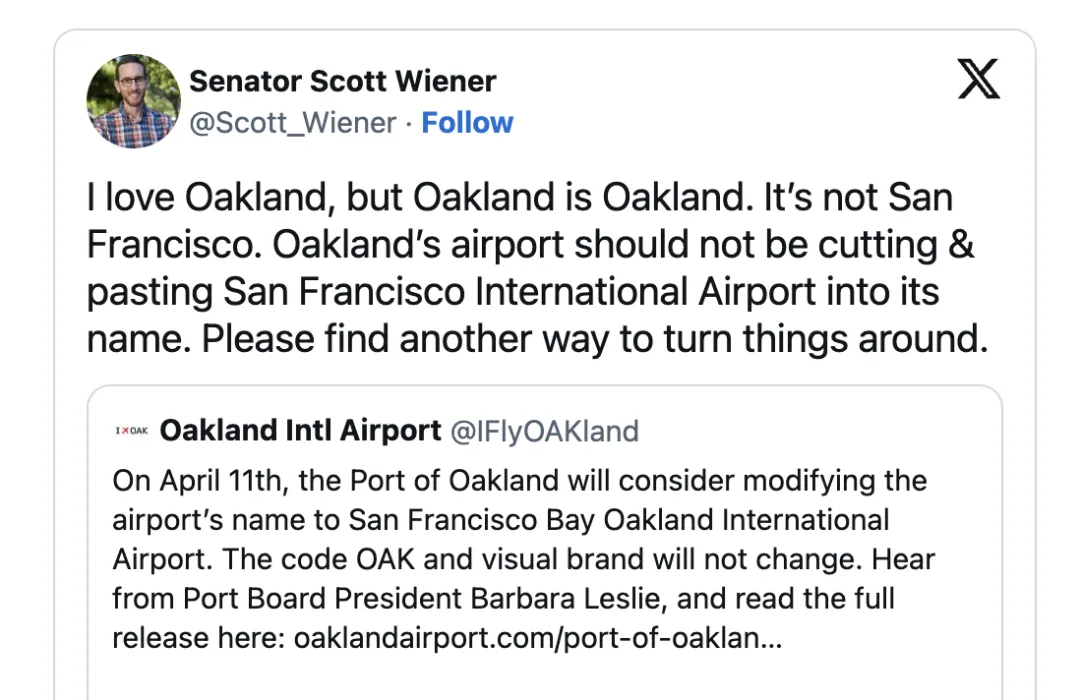The image size is (1080, 700).
Task: Open the Oakland Intl Airport account name
Action: coord(300,431)
